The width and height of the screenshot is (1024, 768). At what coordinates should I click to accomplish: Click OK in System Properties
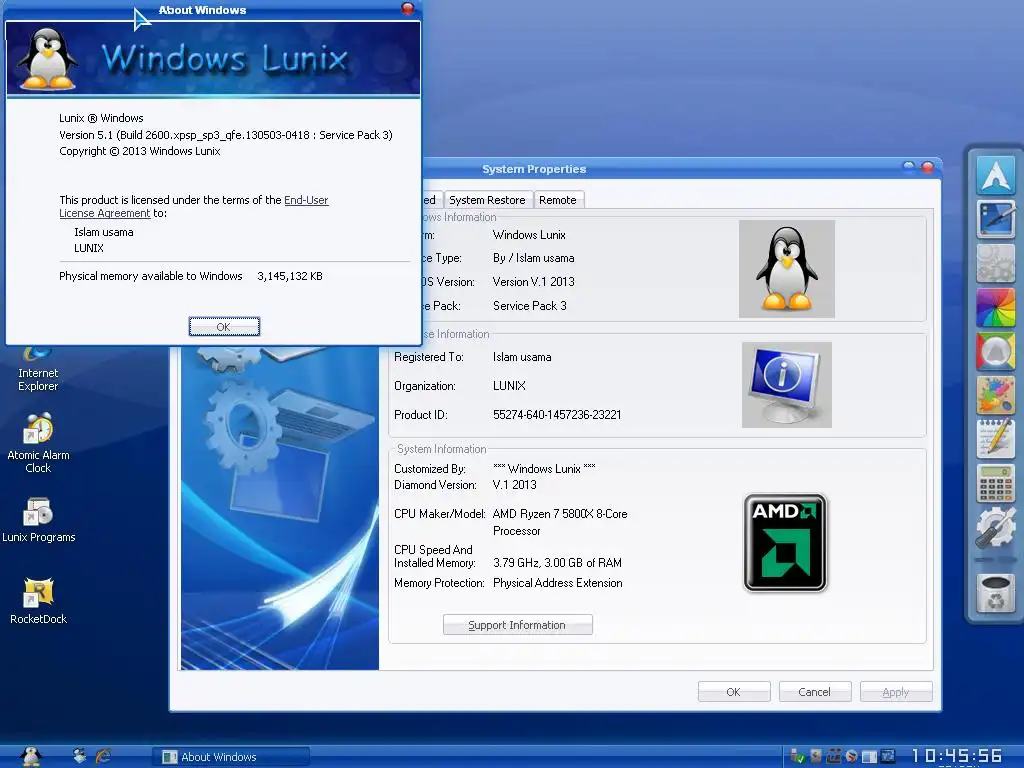coord(734,692)
